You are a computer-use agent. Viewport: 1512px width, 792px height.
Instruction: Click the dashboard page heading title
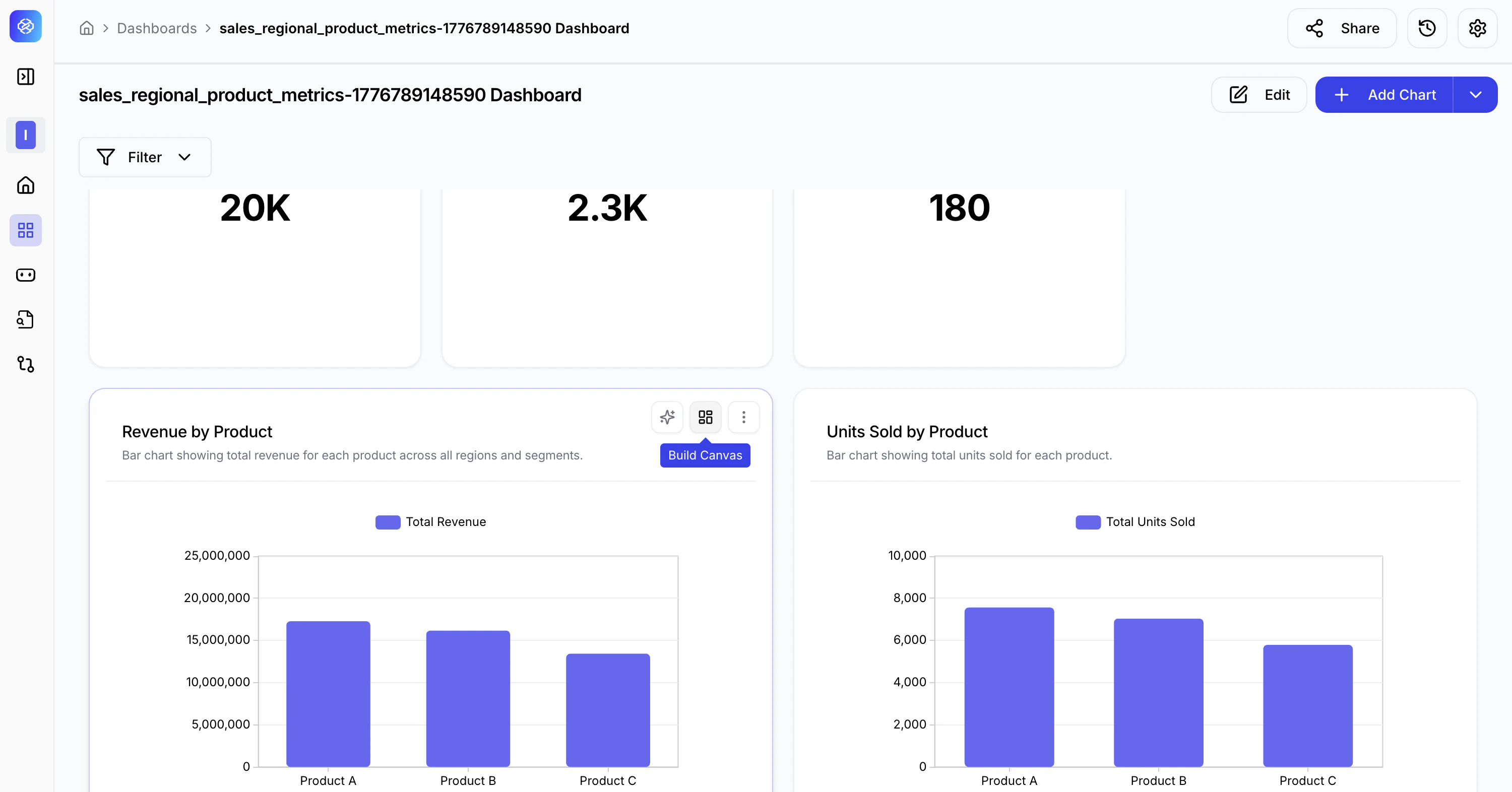tap(330, 94)
